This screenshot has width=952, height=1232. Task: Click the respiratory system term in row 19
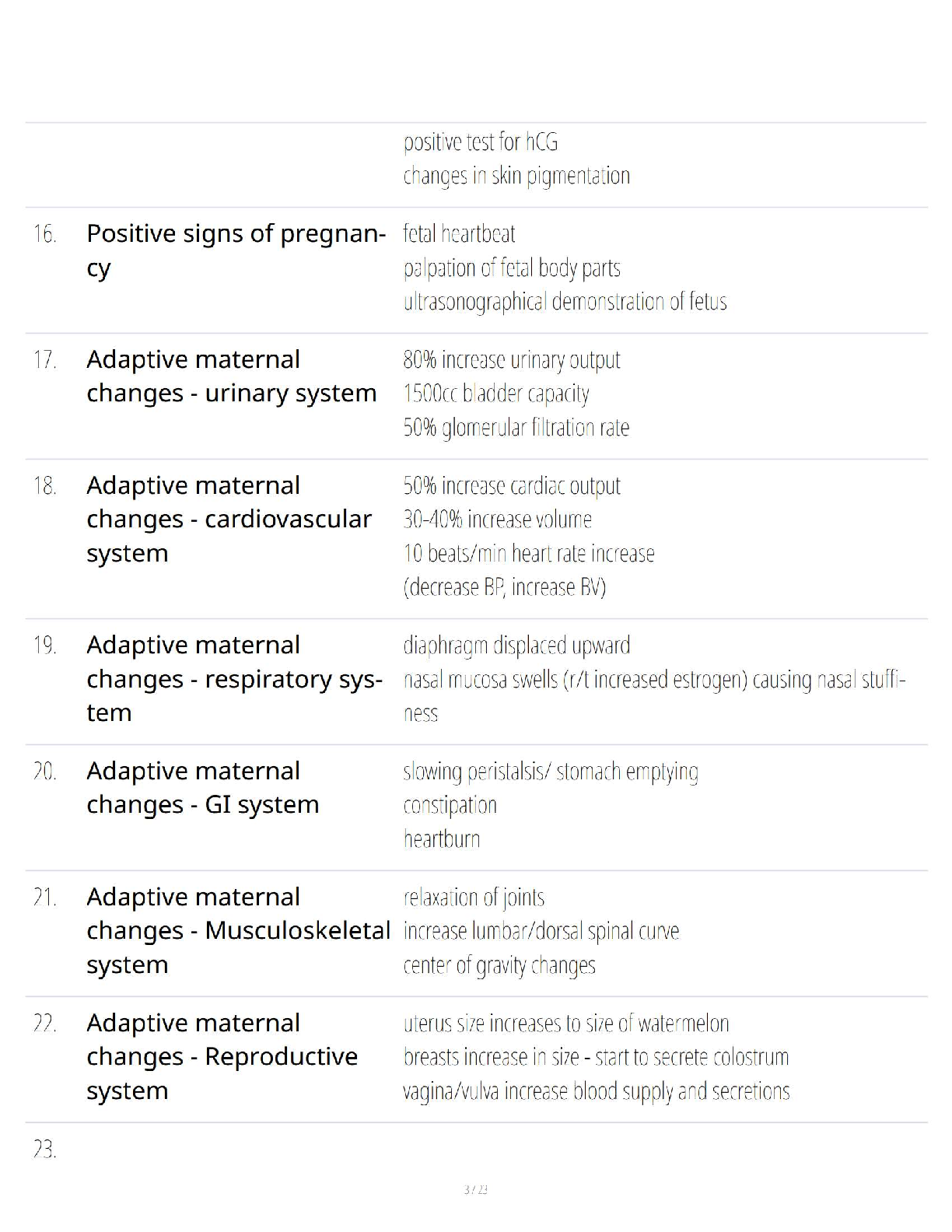click(x=234, y=678)
